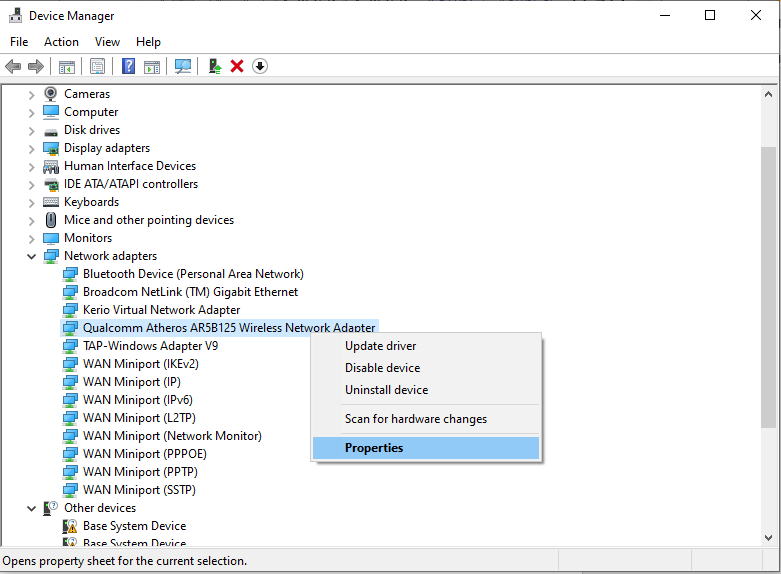
Task: Click the Network adapters category icon
Action: 51,256
